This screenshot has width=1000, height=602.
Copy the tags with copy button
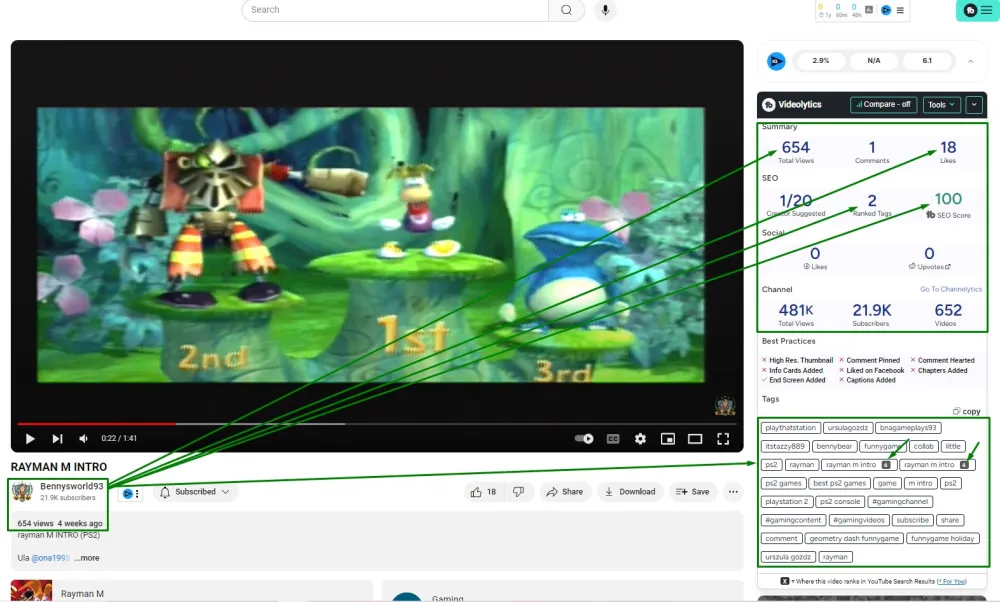966,411
